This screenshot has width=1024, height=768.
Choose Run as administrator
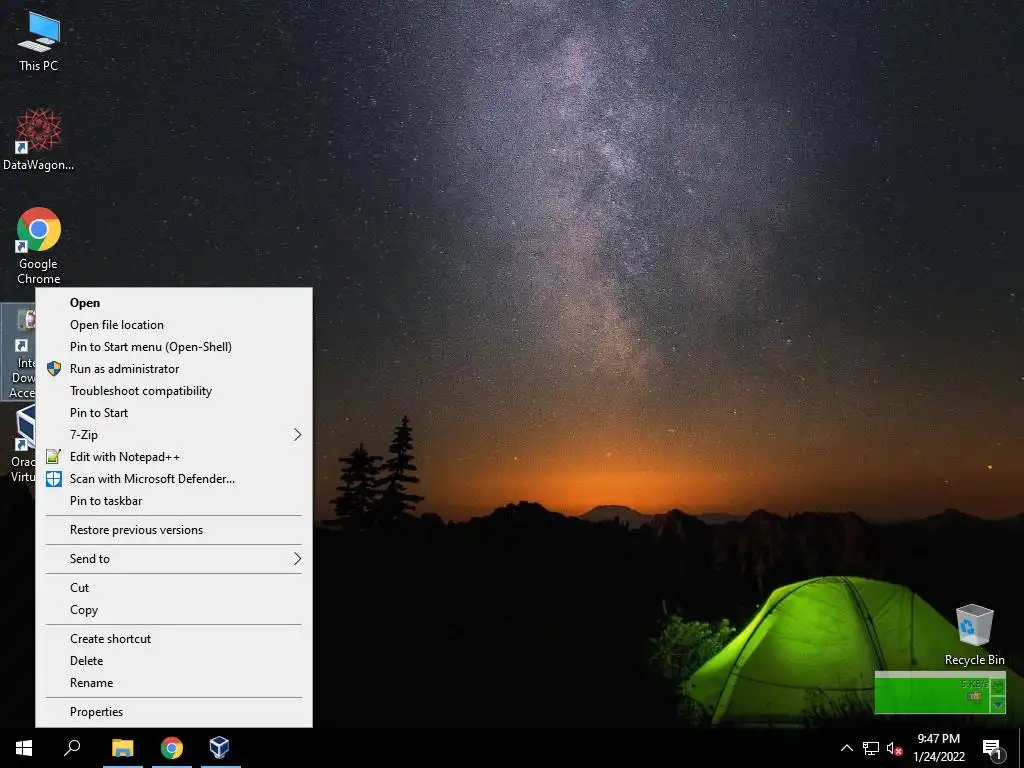(x=174, y=369)
